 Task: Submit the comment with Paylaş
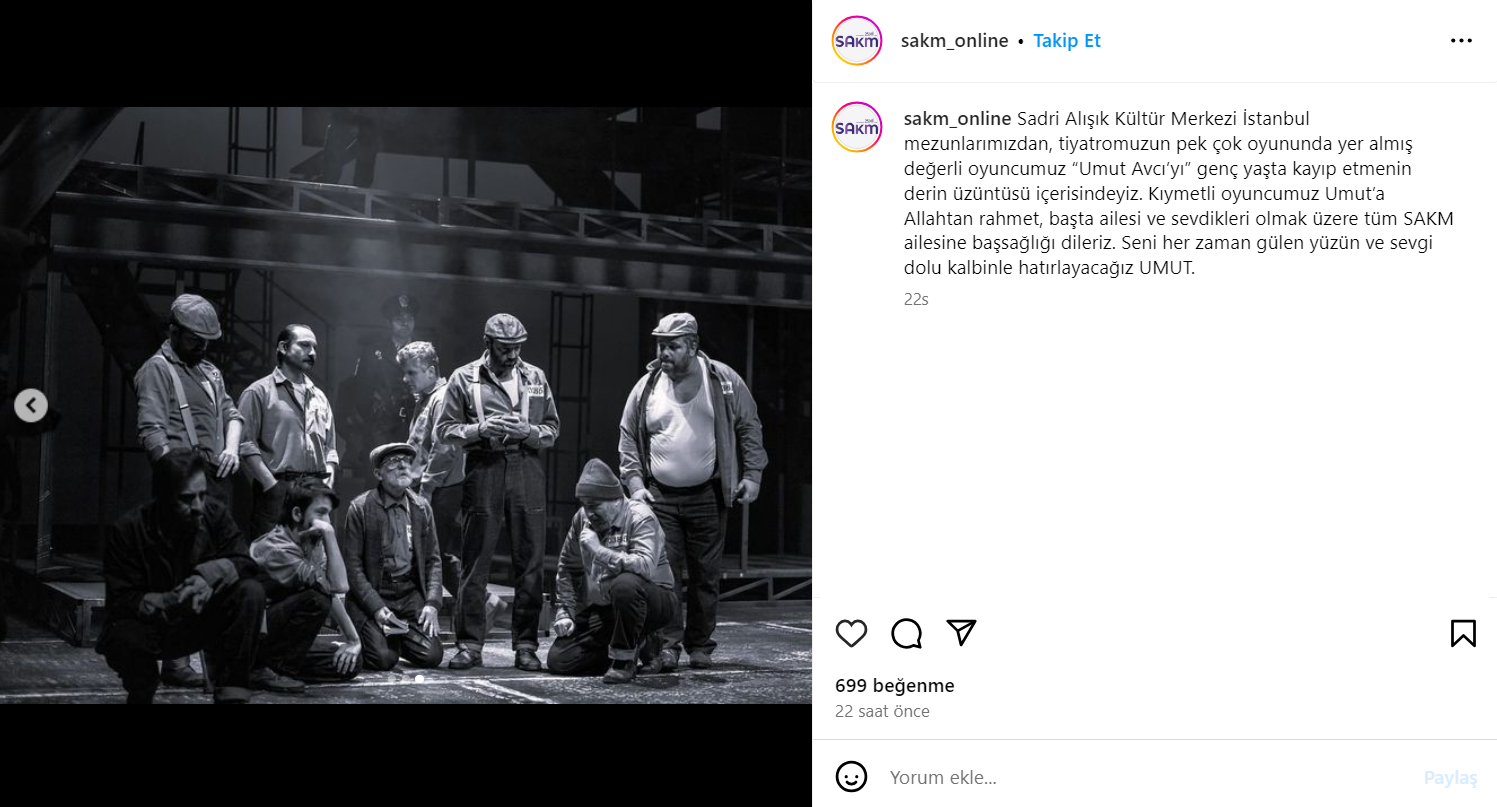coord(1451,778)
